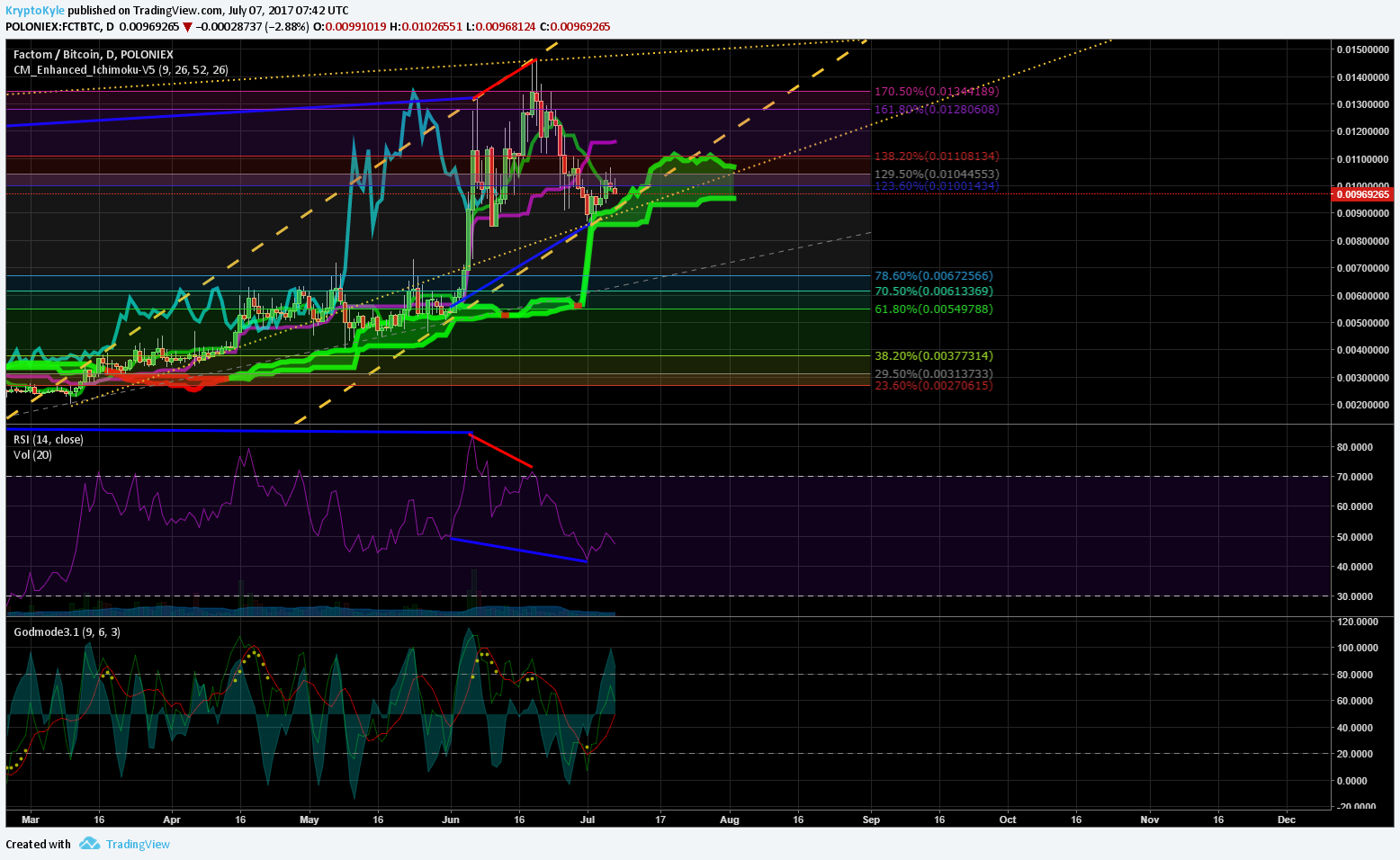Screen dimensions: 1400x860
Task: Click the 30.0000 level on RSI axis
Action: (x=1355, y=596)
